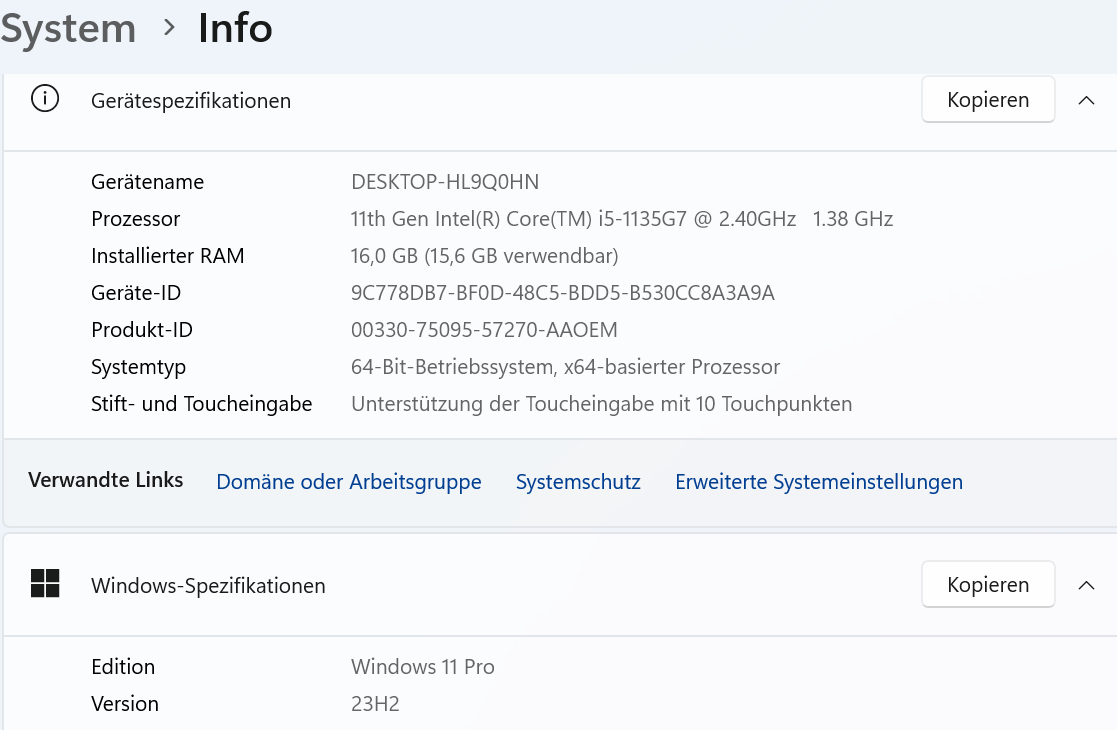
Task: Click the Edition label
Action: [123, 667]
